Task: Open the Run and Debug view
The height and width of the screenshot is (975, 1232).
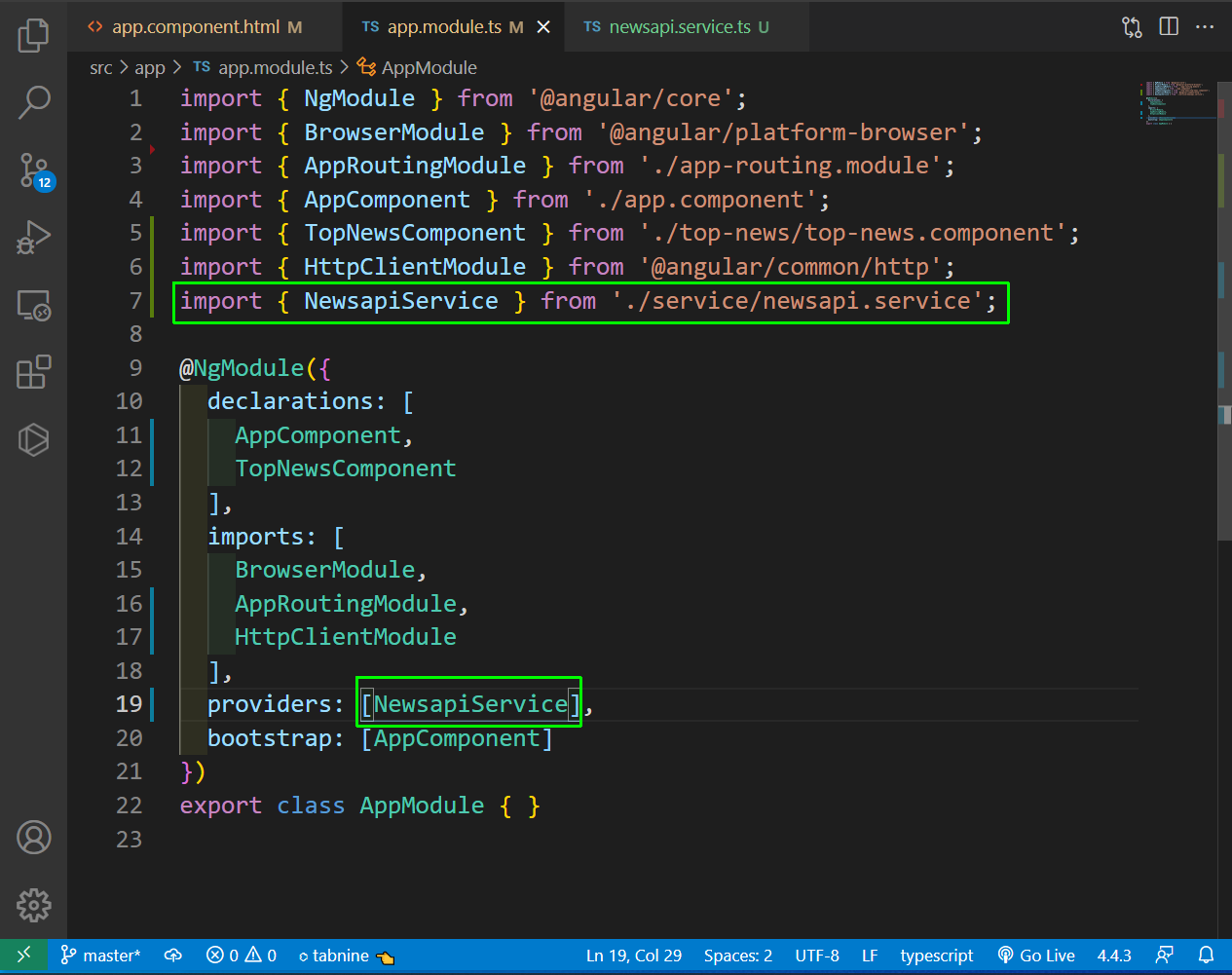Action: (x=33, y=238)
